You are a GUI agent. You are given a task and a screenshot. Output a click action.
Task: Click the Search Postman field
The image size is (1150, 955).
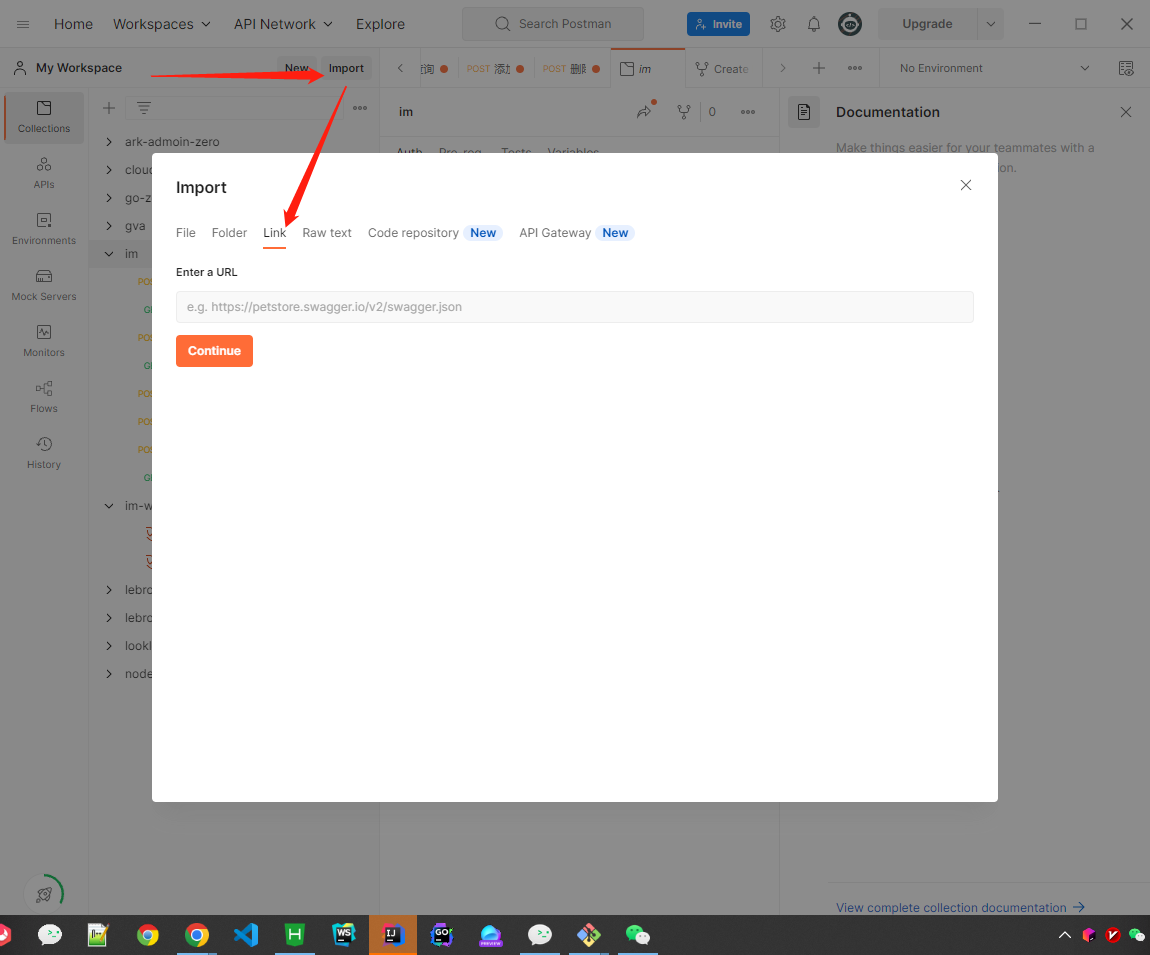pos(553,24)
